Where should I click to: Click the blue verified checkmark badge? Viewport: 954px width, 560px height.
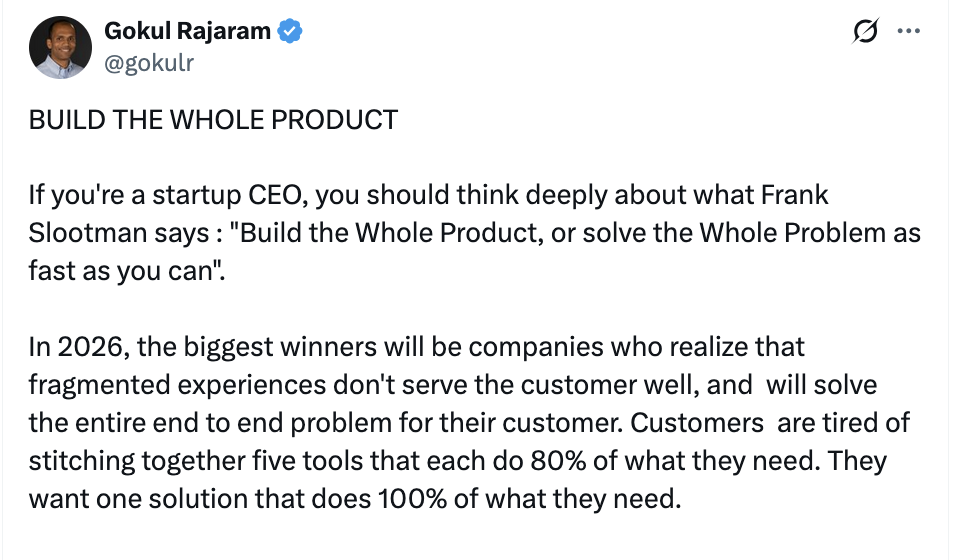coord(290,32)
